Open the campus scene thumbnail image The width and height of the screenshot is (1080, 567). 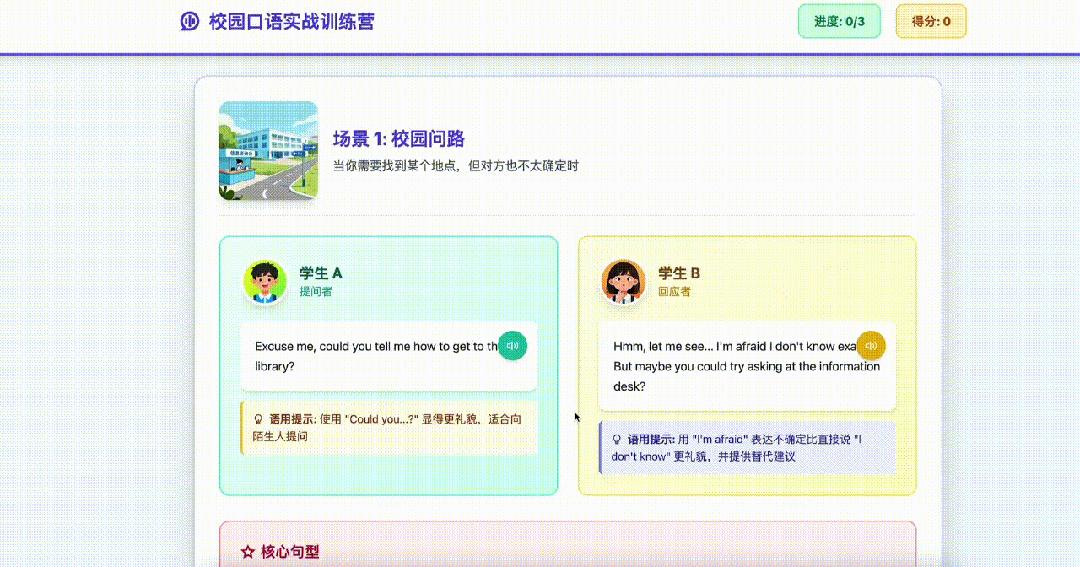269,151
